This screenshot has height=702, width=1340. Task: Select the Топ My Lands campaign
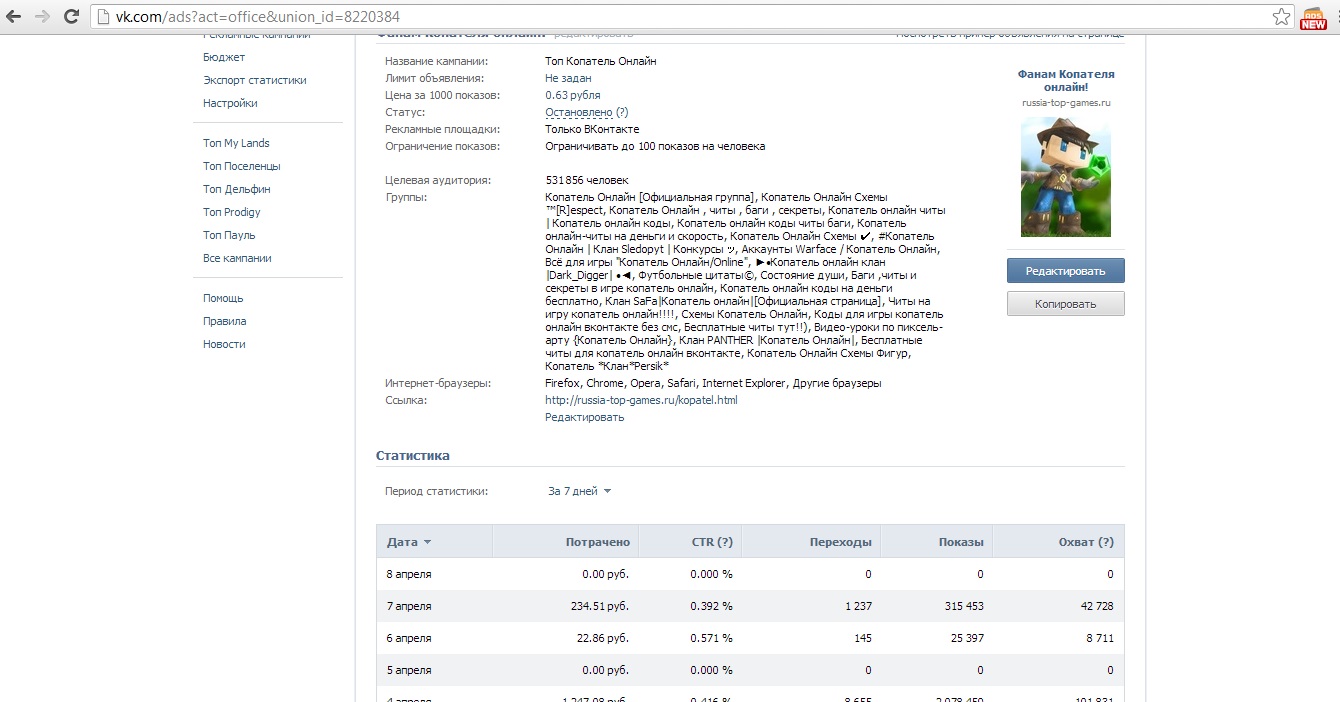[x=236, y=143]
